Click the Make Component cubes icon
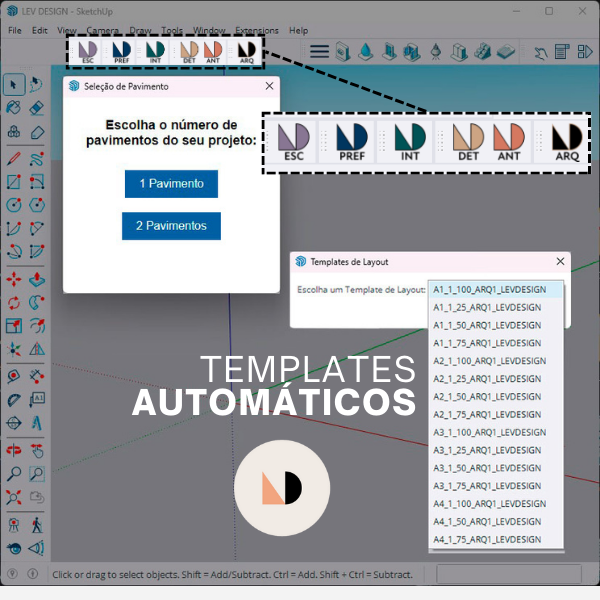The width and height of the screenshot is (600, 600). tap(14, 132)
